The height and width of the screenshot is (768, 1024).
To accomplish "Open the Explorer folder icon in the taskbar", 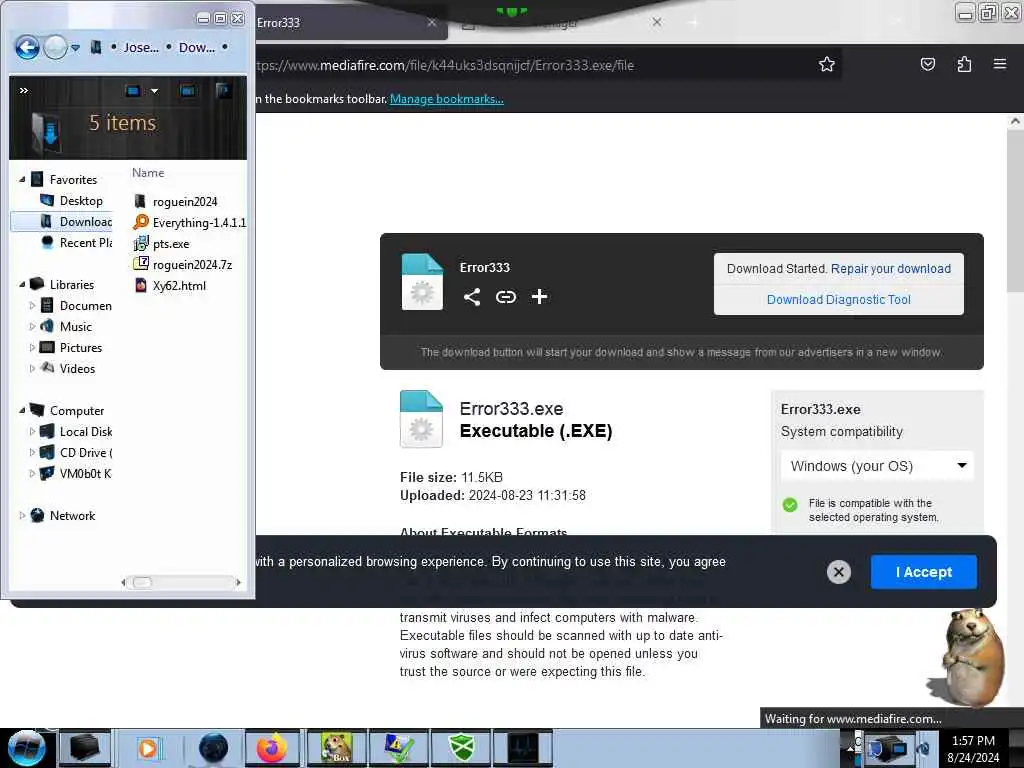I will coord(85,748).
